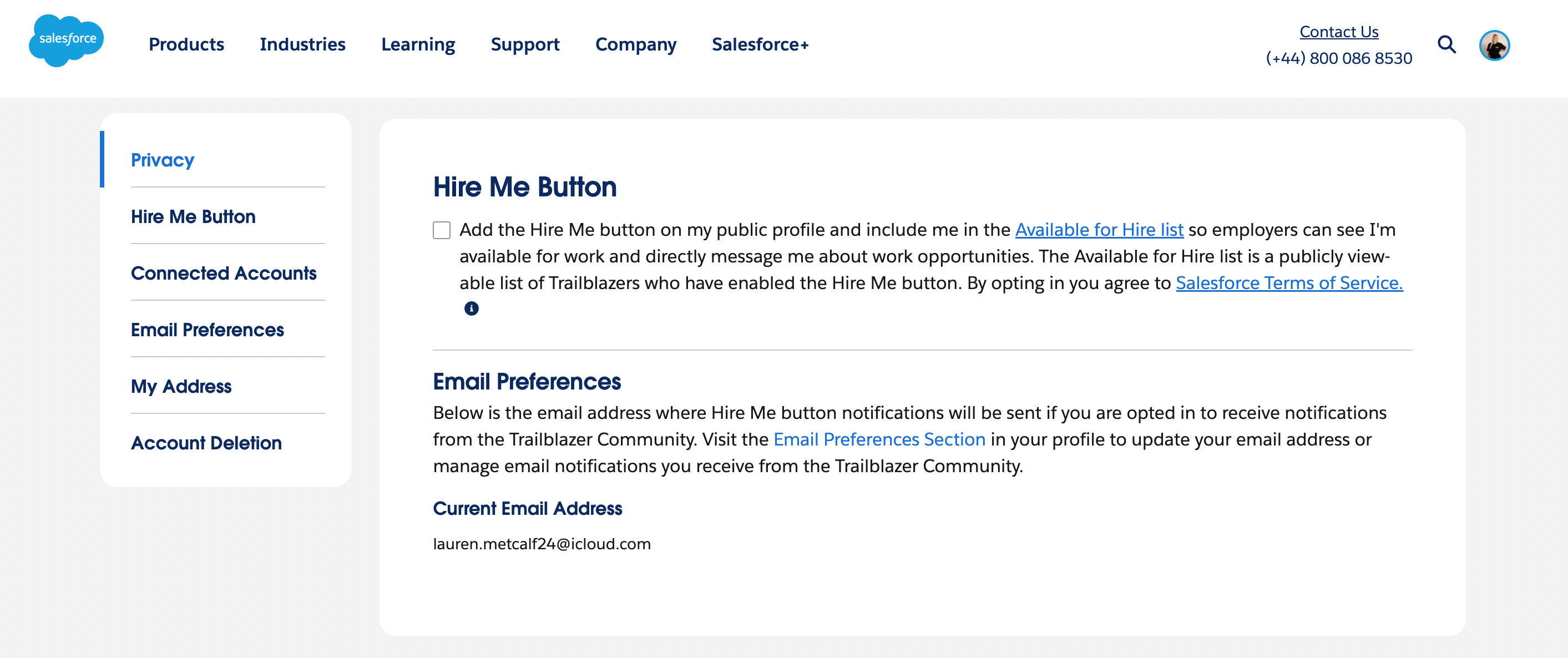Open Account Deletion in sidebar
This screenshot has width=1568, height=658.
[206, 443]
